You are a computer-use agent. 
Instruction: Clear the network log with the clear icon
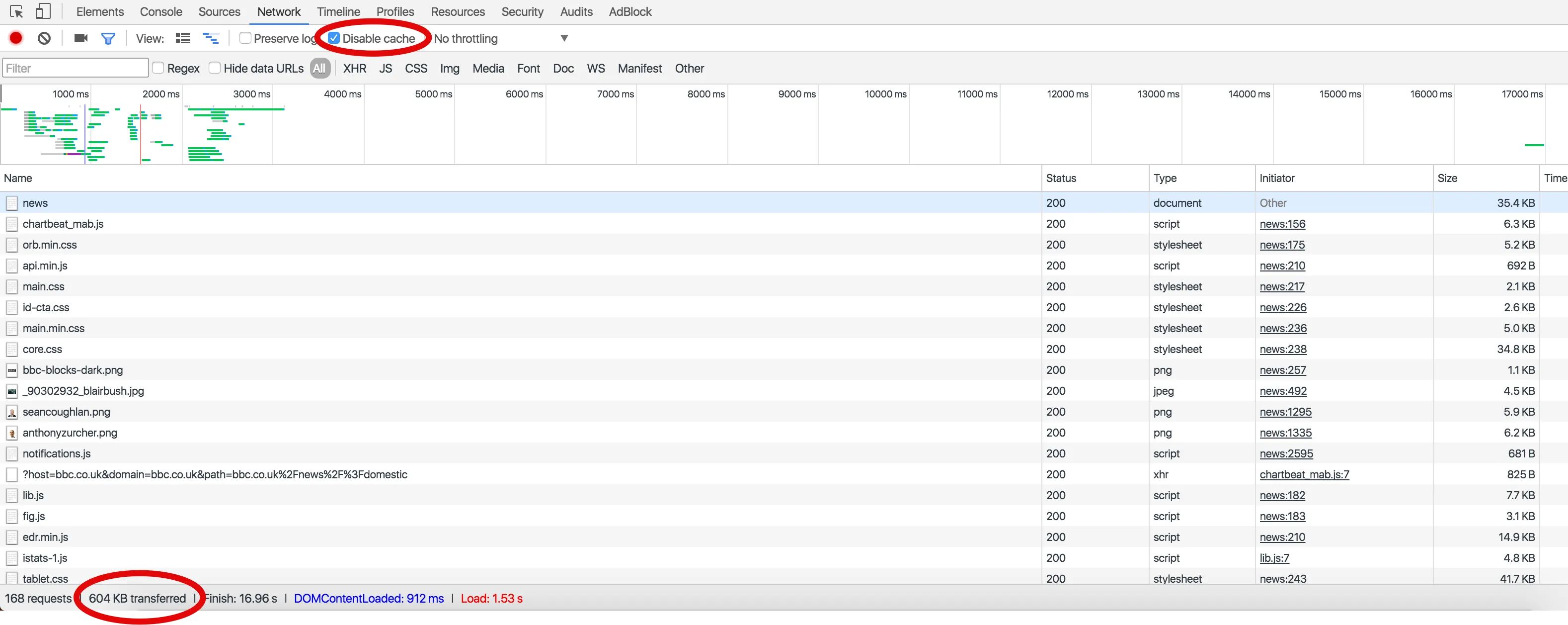pyautogui.click(x=44, y=38)
